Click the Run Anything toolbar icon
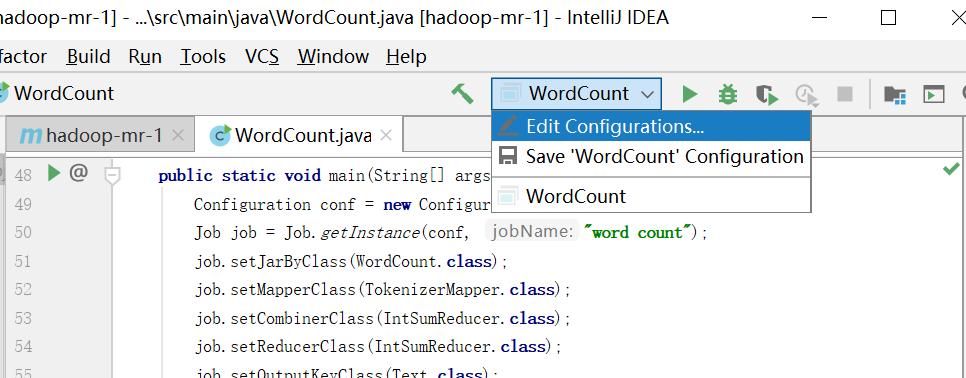This screenshot has width=966, height=378. coord(933,94)
